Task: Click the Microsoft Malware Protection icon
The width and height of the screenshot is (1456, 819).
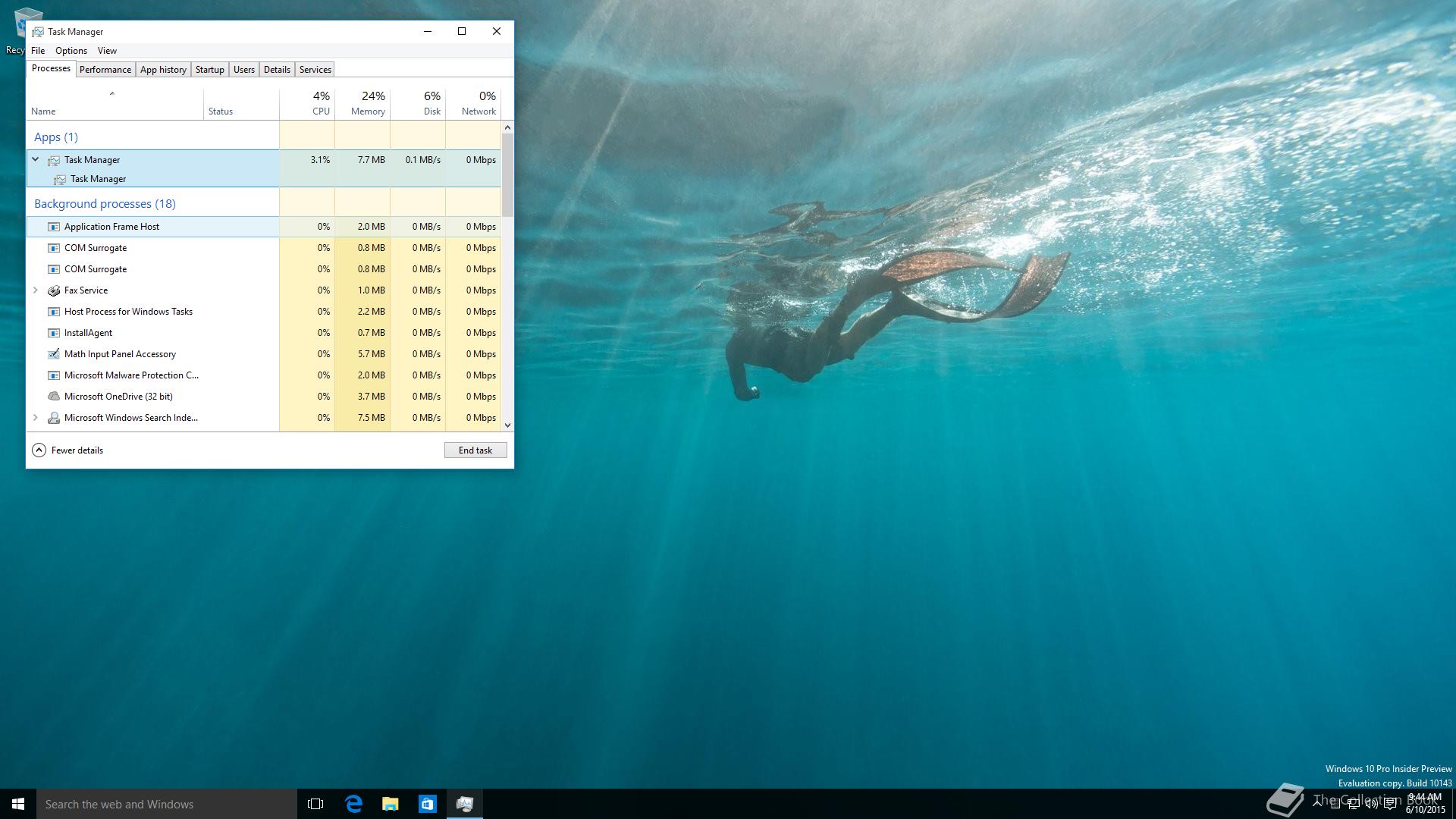Action: (x=54, y=375)
